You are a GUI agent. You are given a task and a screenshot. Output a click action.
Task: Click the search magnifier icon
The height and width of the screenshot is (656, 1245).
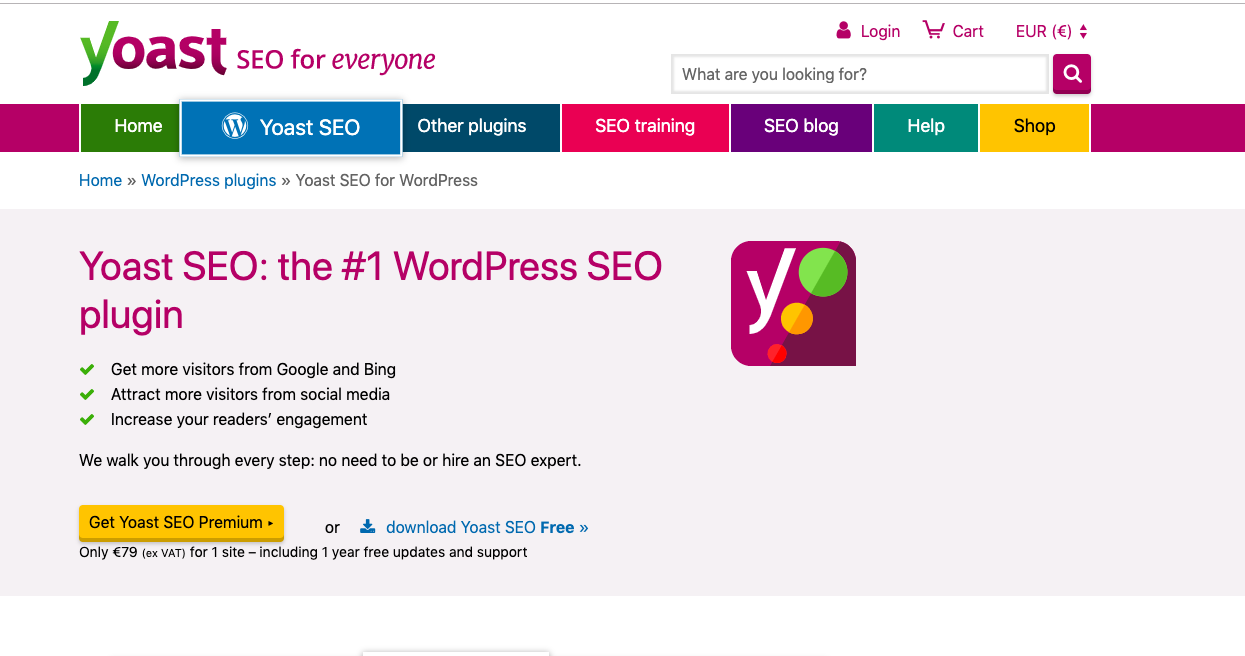coord(1071,74)
